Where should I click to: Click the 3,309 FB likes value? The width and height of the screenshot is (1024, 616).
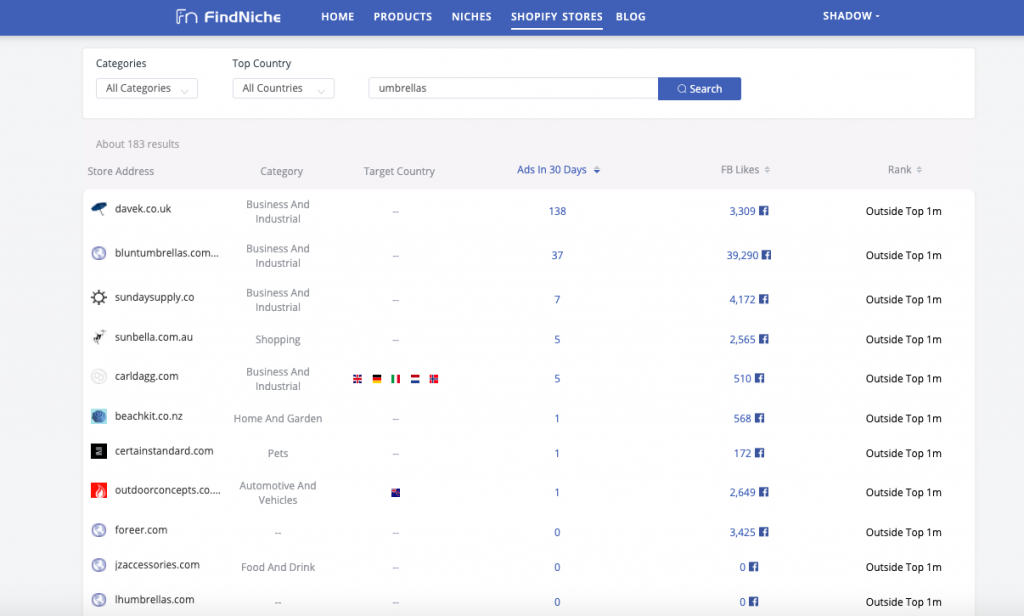click(x=742, y=211)
